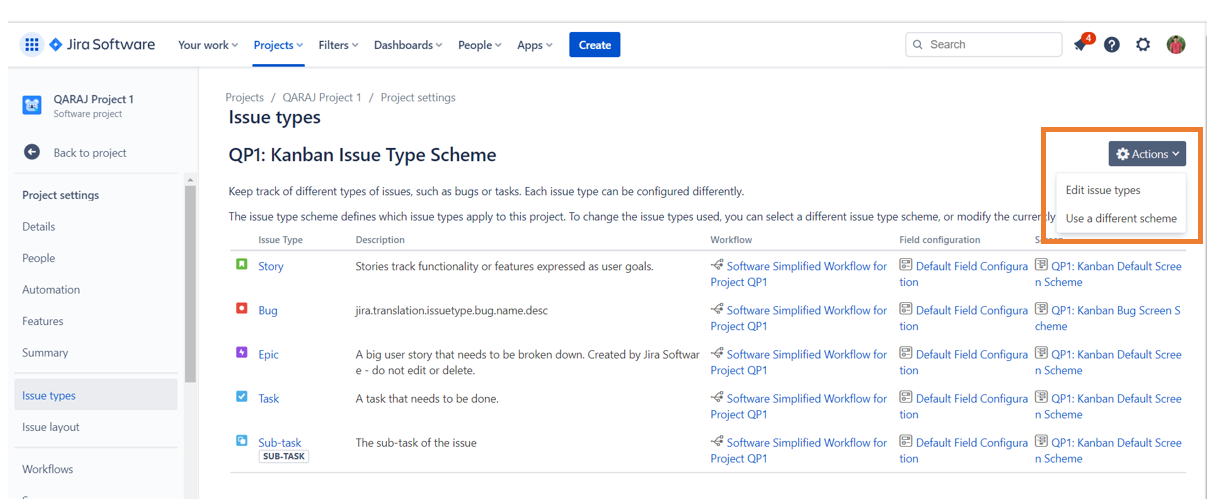Open Sub-task's Kanban Default Screen Scheme link

pos(1108,450)
